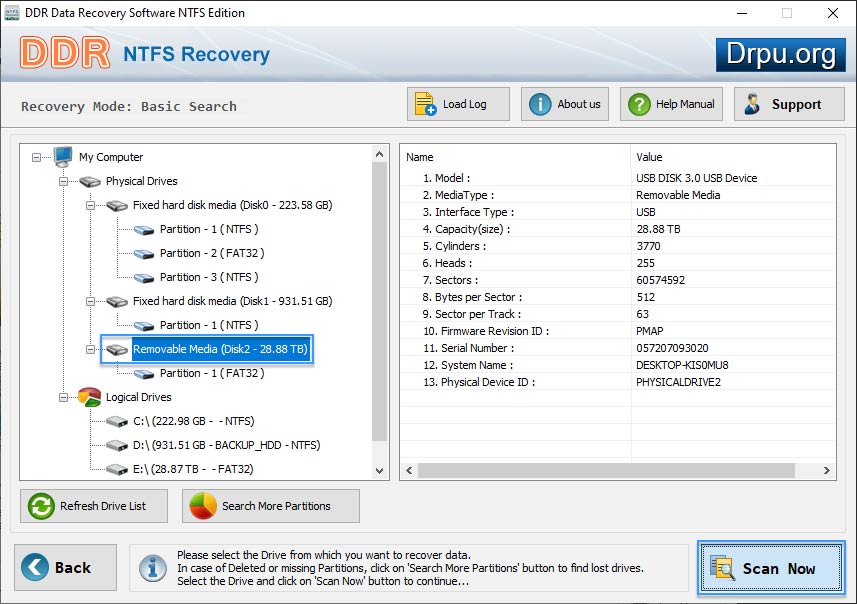Open the Help Manual
The image size is (857, 604).
[671, 104]
